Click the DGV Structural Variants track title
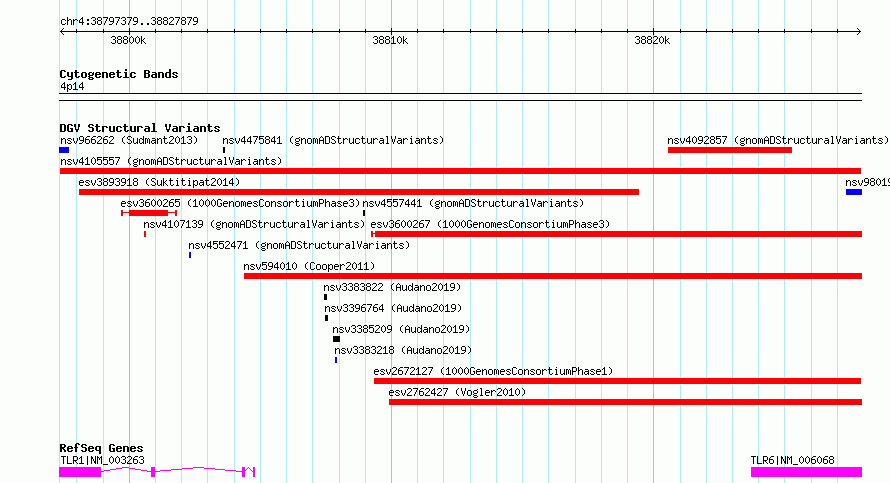The image size is (890, 483). (x=140, y=128)
